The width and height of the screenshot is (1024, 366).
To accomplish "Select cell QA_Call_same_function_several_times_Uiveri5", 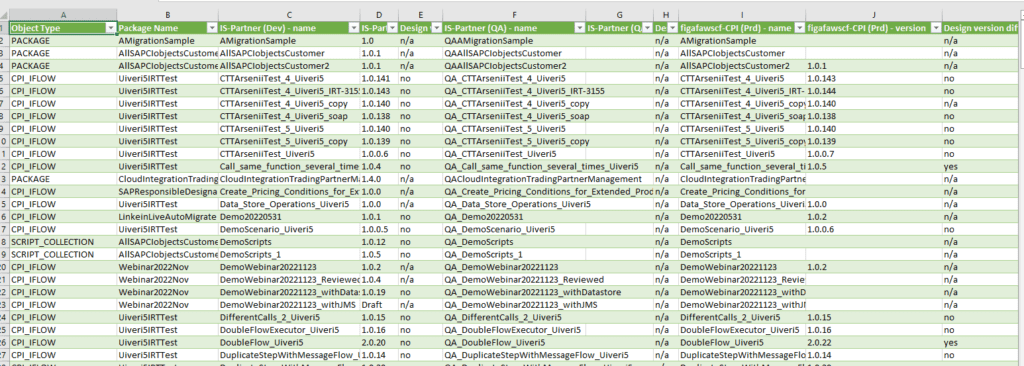I will pos(514,167).
